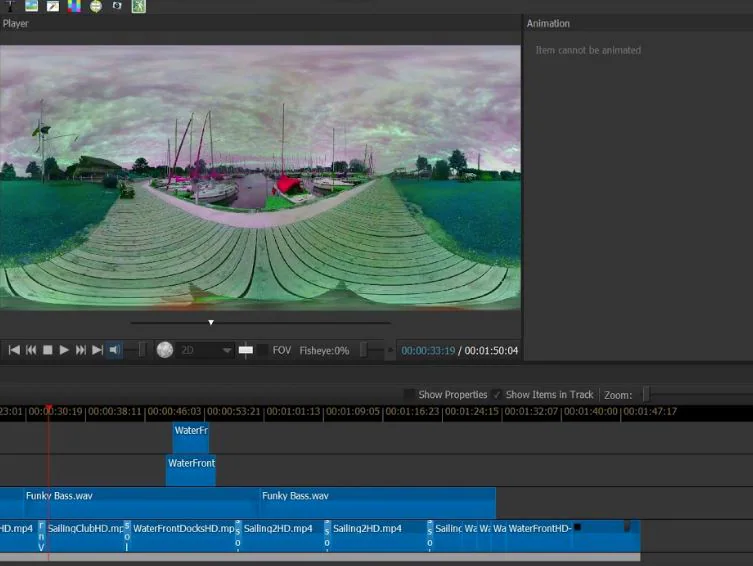This screenshot has height=566, width=753.
Task: Click the green running figure icon
Action: [x=139, y=6]
